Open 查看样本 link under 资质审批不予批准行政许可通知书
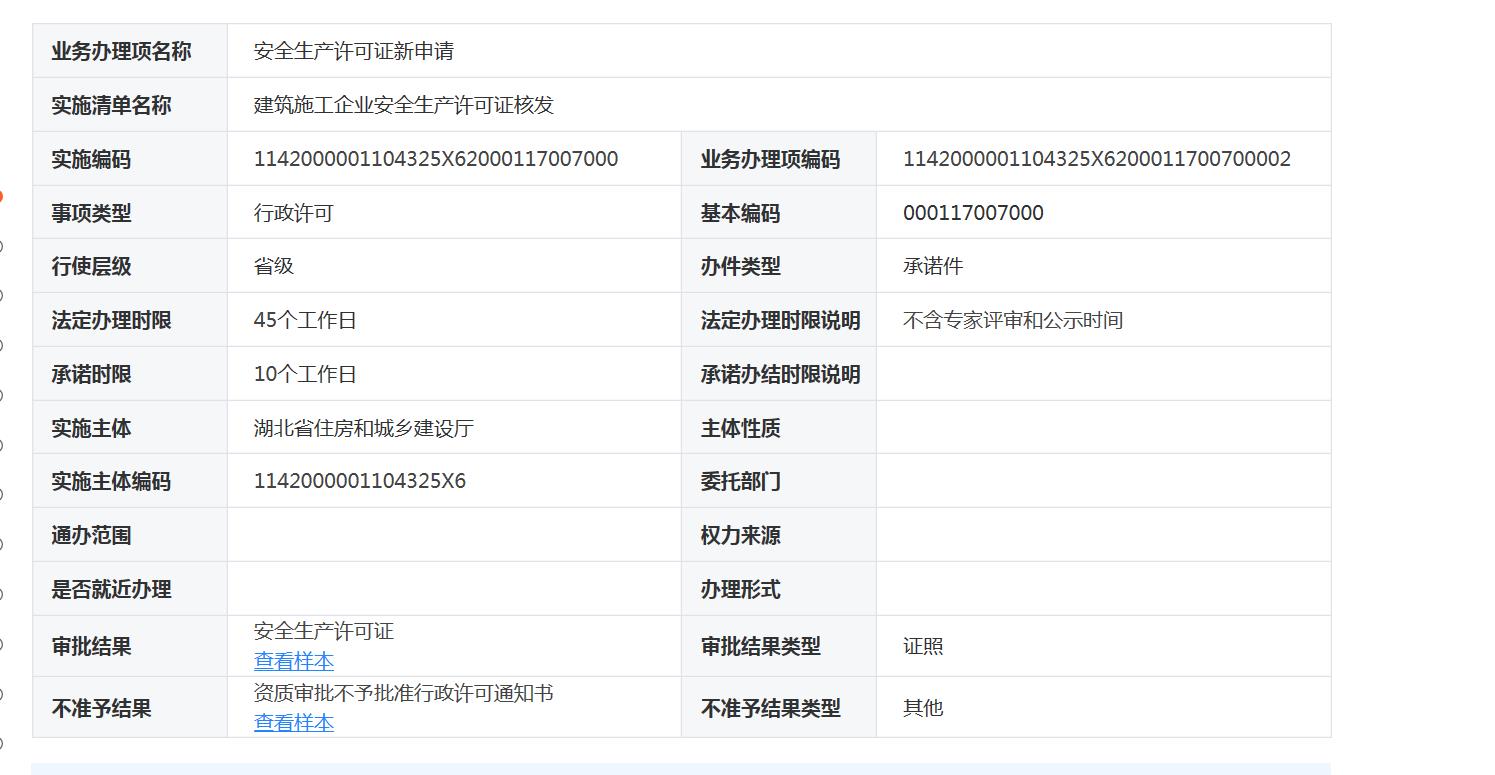Screen dimensions: 1495x775 pyautogui.click(x=294, y=722)
